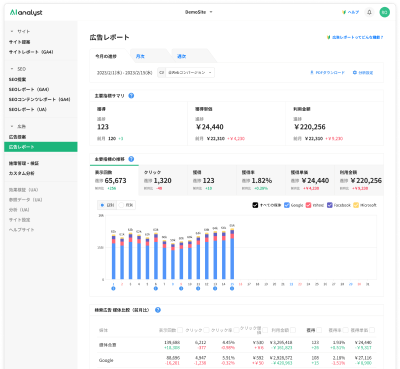This screenshot has width=400, height=369.
Task: Open the notifications bell
Action: tap(369, 12)
